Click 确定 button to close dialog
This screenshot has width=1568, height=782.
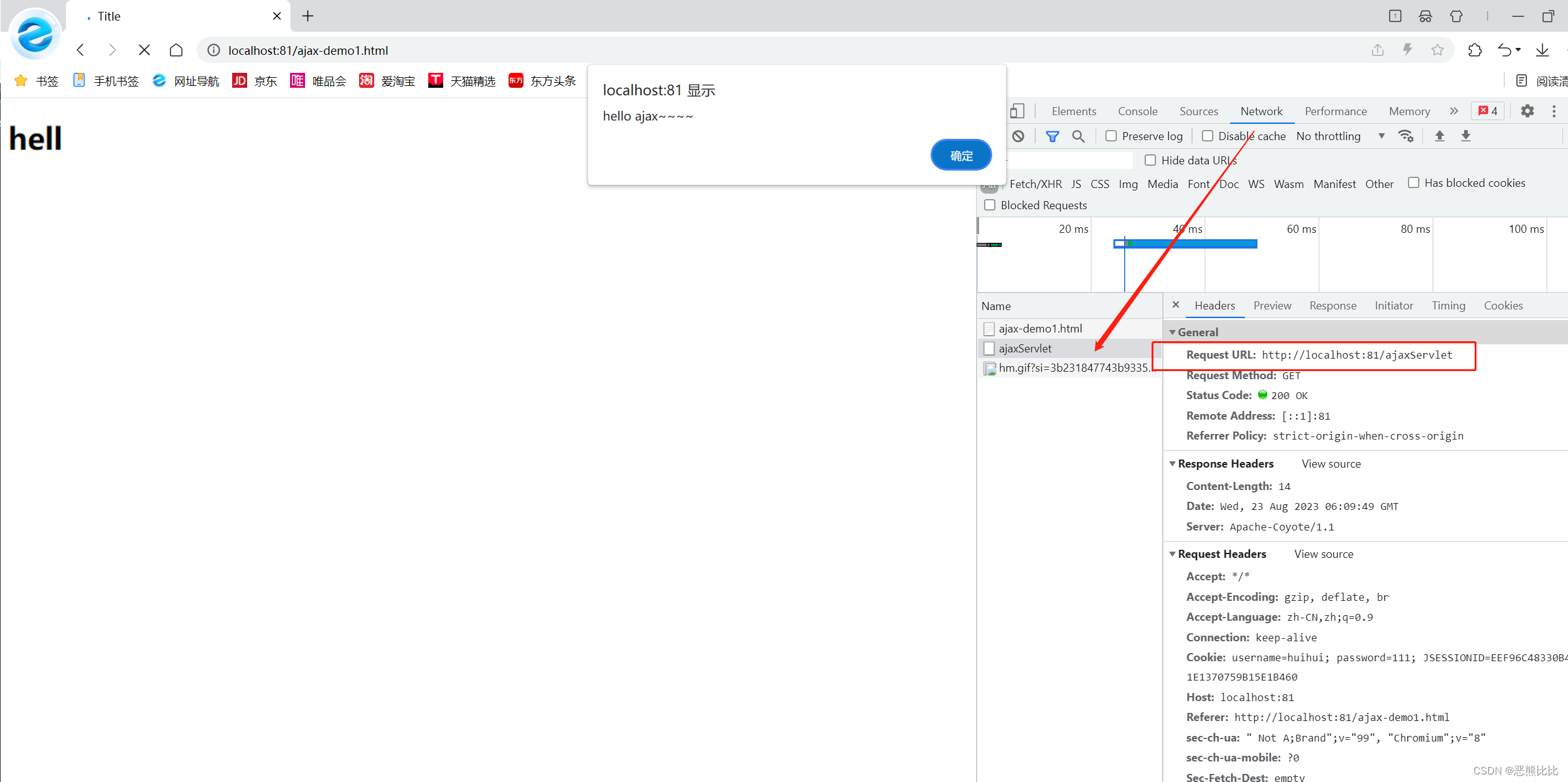click(x=960, y=154)
